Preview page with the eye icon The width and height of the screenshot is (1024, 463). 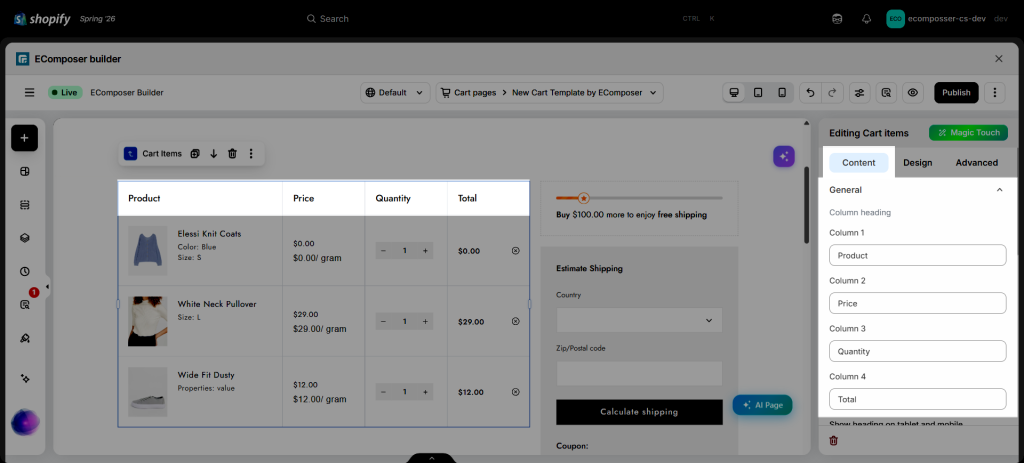coord(913,93)
